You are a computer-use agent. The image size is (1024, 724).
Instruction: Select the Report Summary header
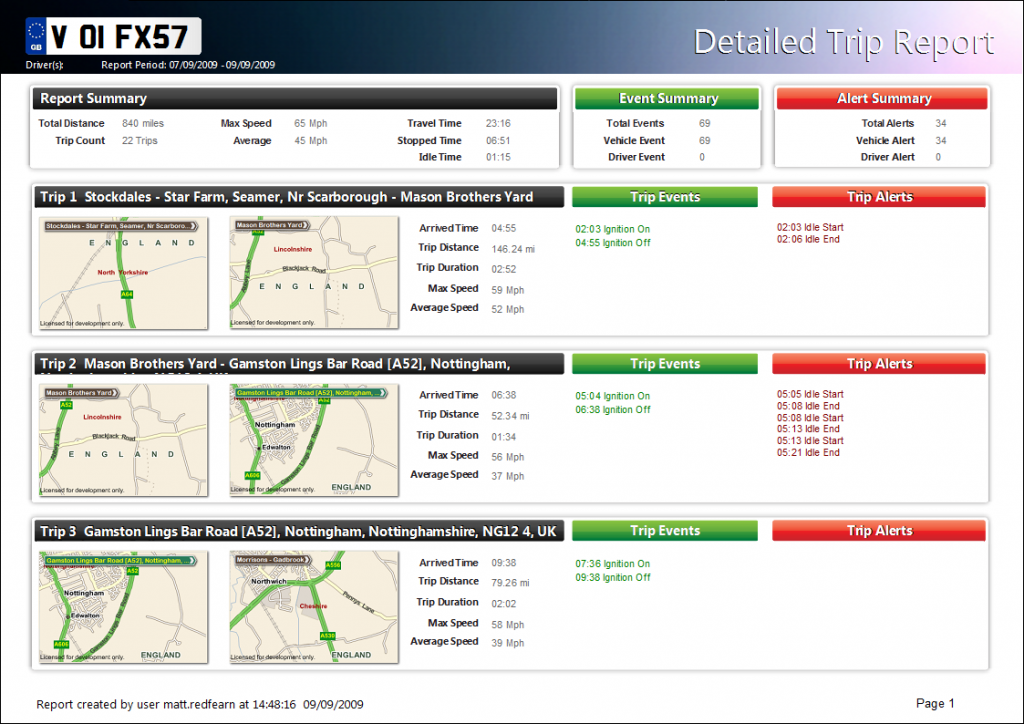[296, 99]
